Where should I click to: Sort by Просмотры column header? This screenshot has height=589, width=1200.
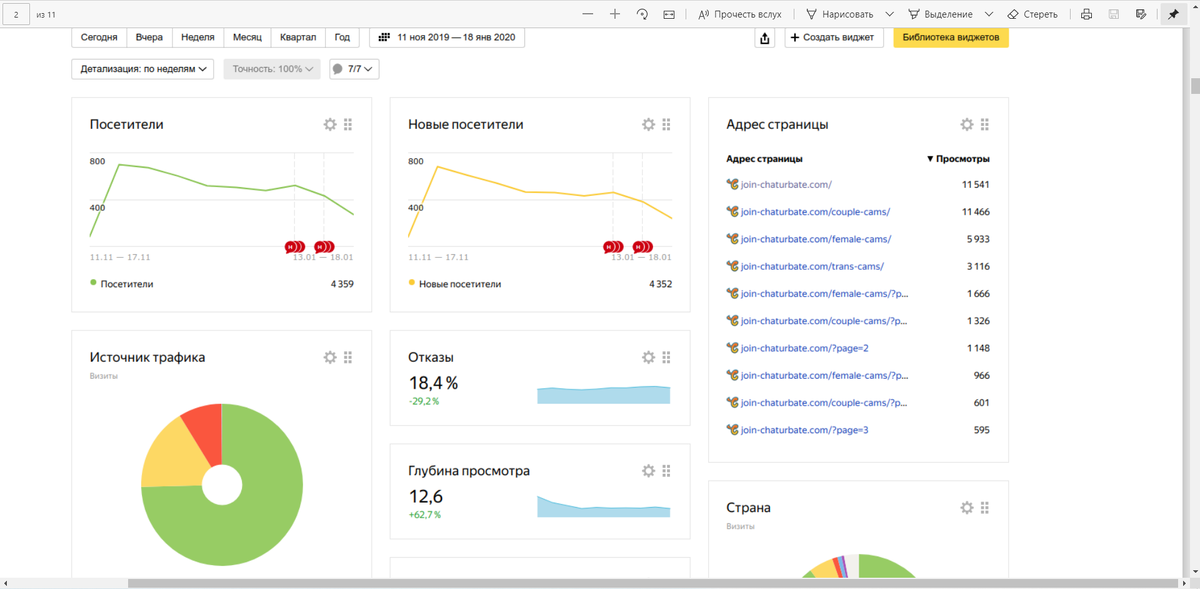tap(958, 159)
